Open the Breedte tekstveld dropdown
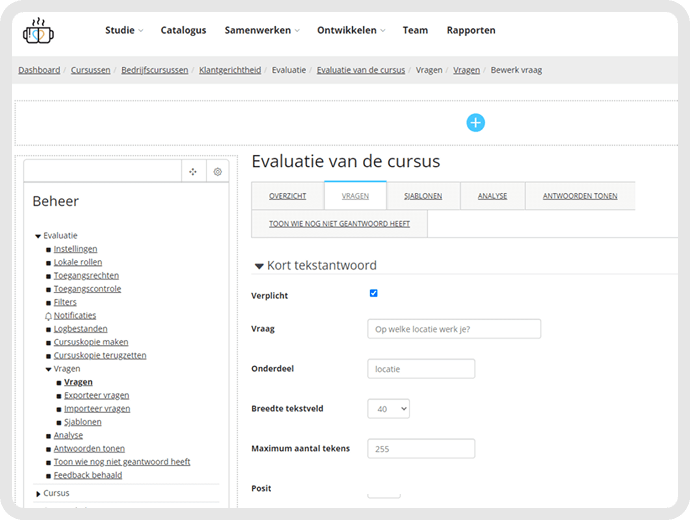Viewport: 690px width, 520px height. 389,409
